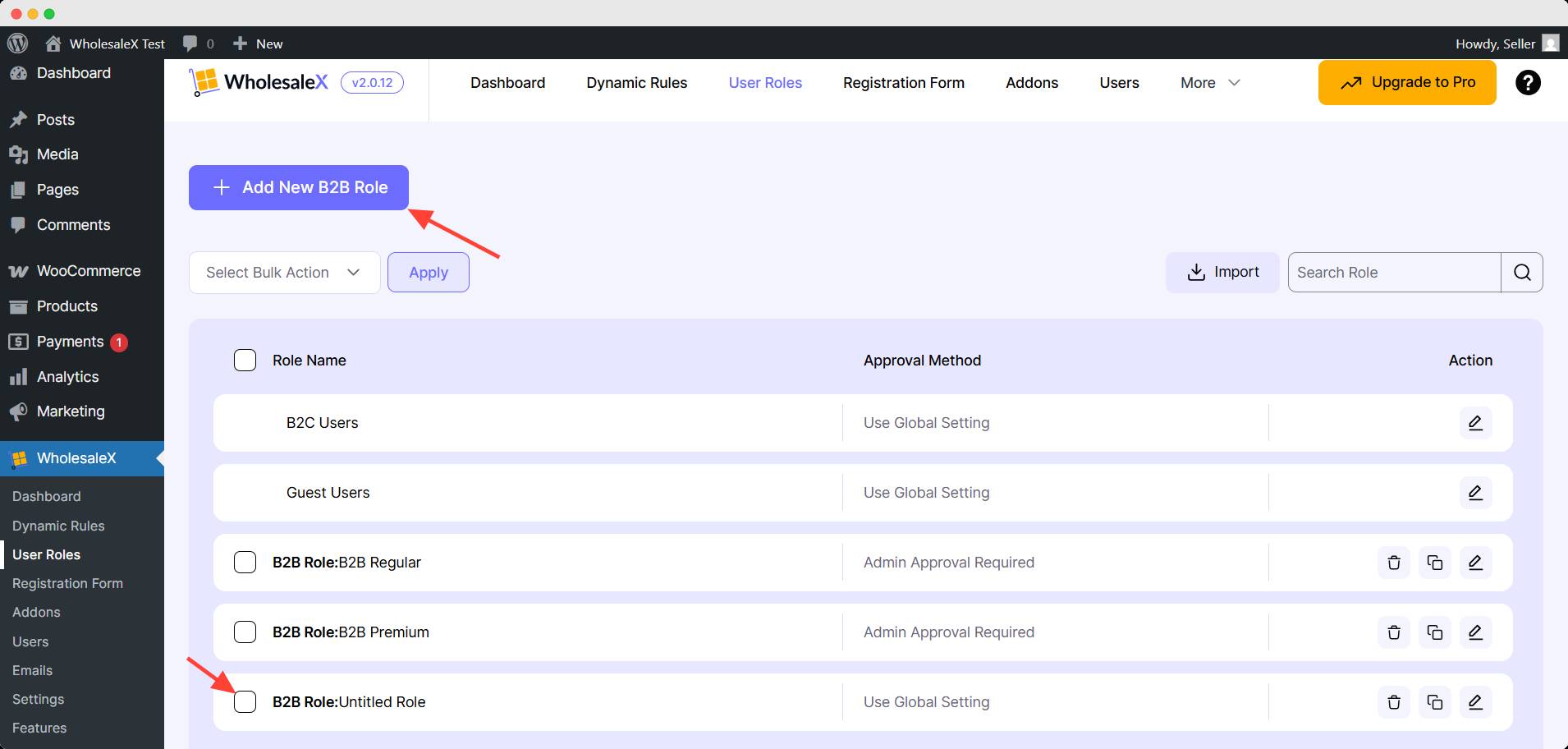Edit the B2C Users role
Viewport: 1568px width, 749px height.
click(1475, 423)
